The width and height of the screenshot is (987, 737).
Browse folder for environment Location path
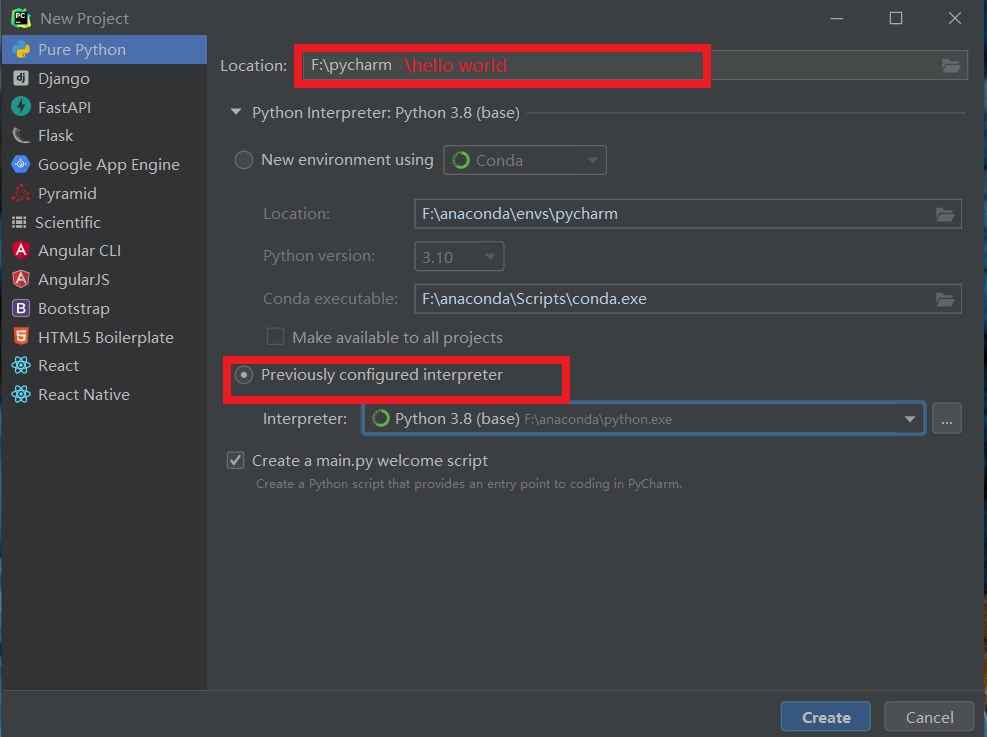(945, 215)
